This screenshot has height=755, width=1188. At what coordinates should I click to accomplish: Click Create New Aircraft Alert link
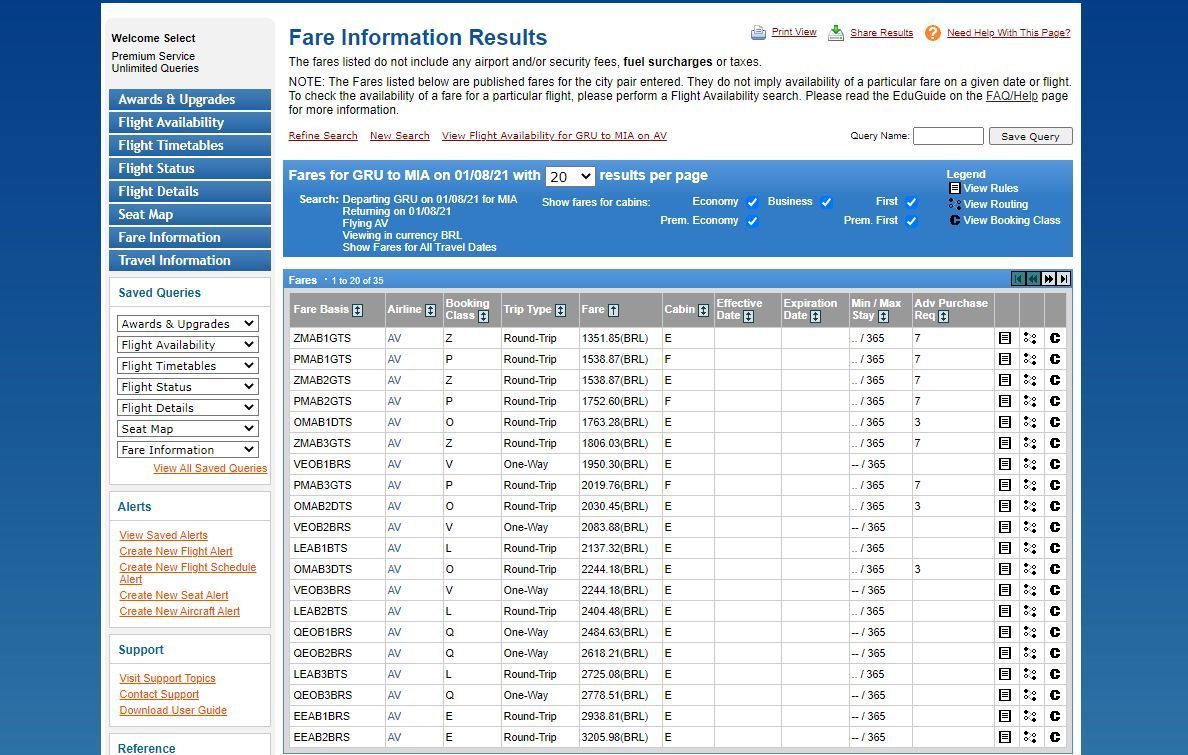(180, 611)
